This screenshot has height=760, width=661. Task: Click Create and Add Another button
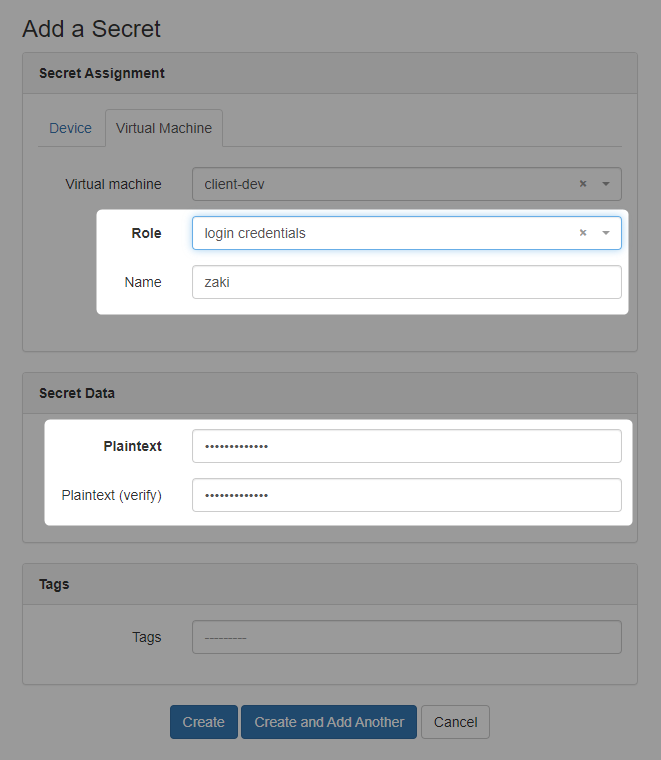click(329, 722)
